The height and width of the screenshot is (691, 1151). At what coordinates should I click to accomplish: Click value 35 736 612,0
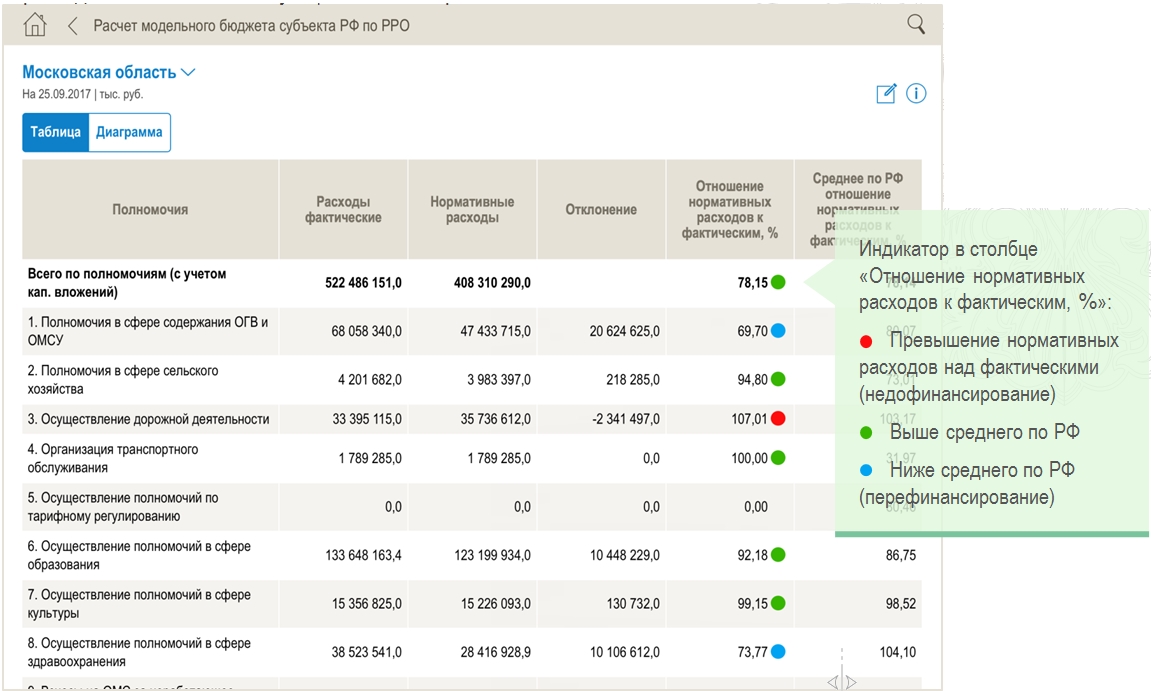pos(495,419)
